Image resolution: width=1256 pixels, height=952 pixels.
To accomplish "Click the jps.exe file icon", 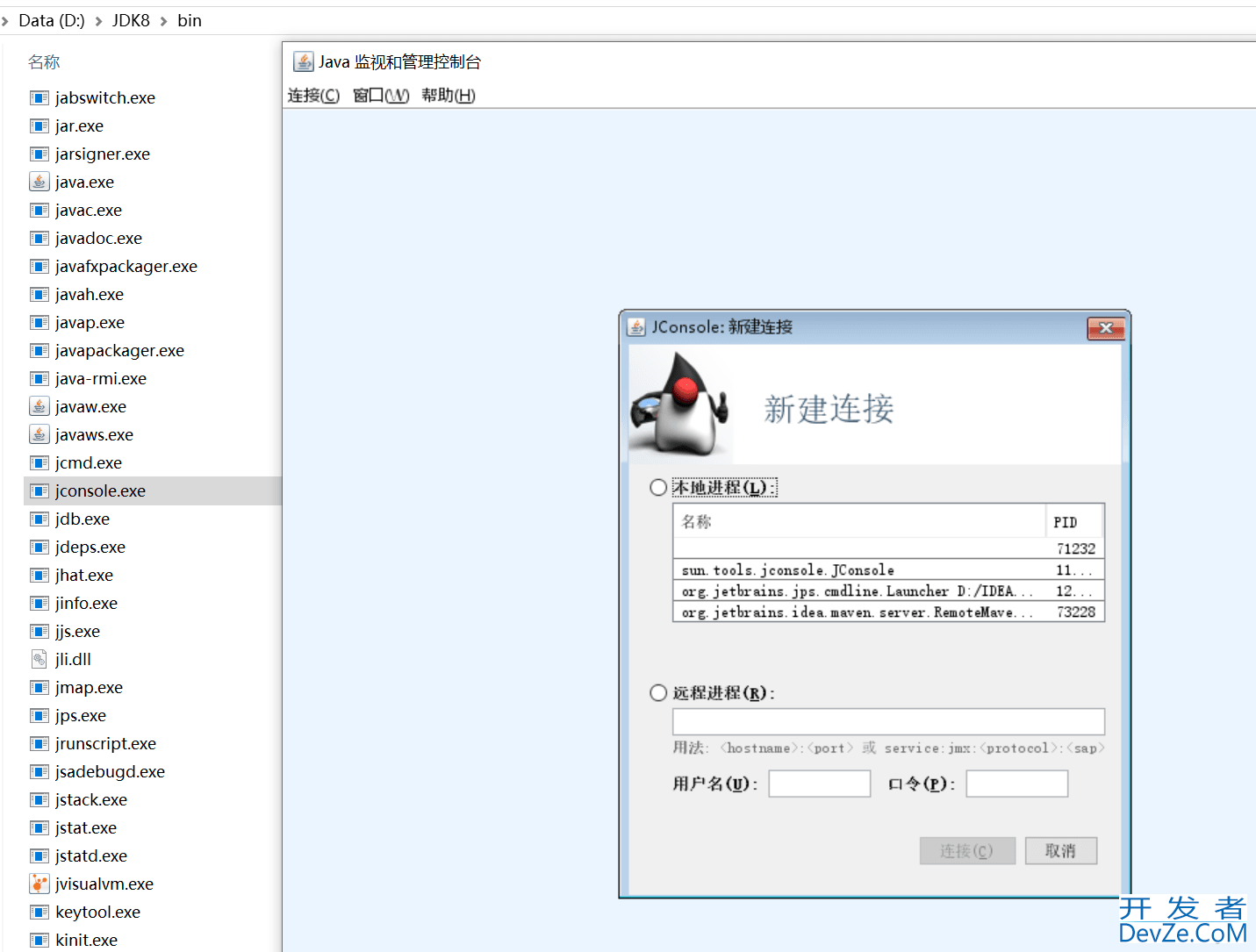I will pos(39,716).
